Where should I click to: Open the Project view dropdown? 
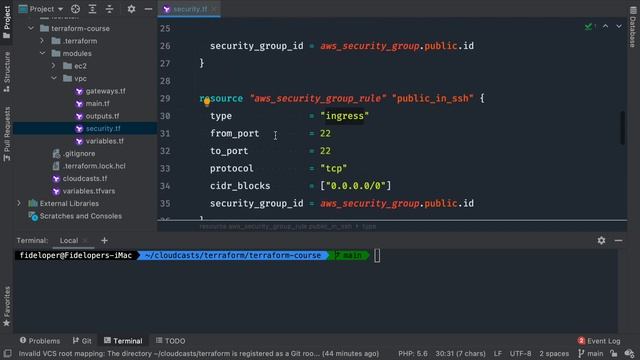pyautogui.click(x=41, y=9)
